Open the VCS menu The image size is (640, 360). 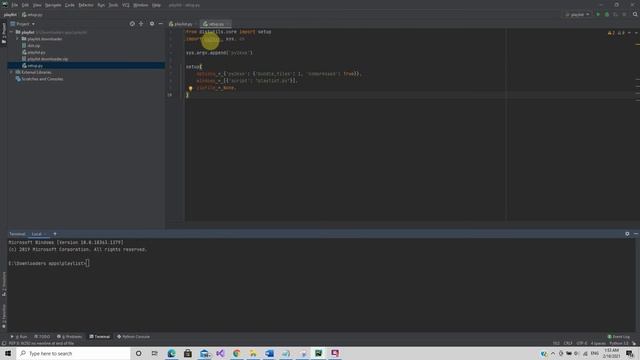[x=126, y=5]
